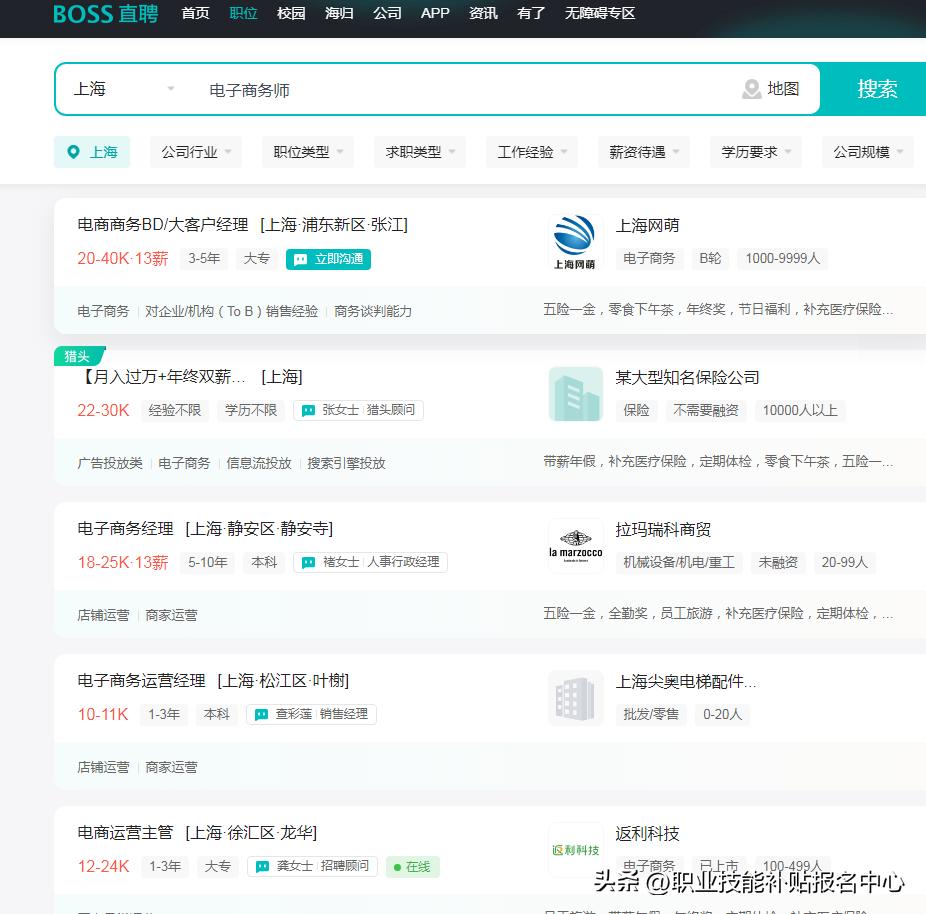Click the chat bubble next to 褚女士

click(308, 562)
